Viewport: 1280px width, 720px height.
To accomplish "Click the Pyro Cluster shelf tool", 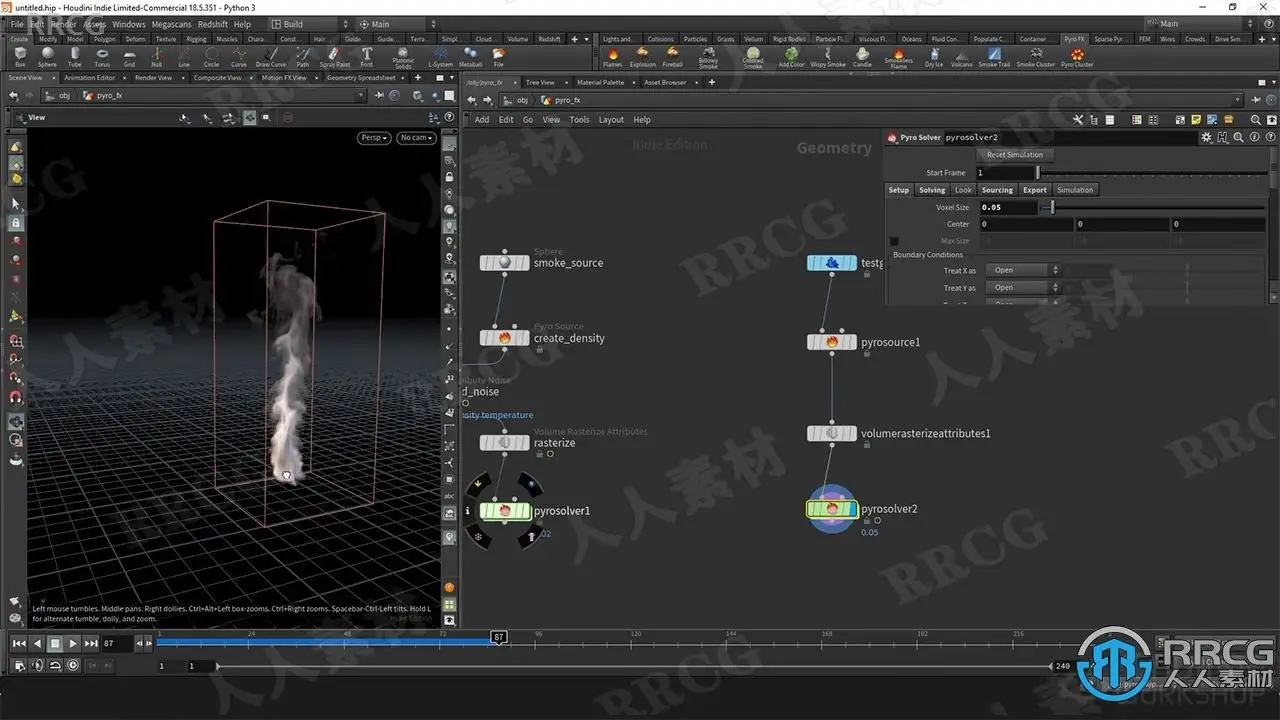I will tap(1077, 55).
